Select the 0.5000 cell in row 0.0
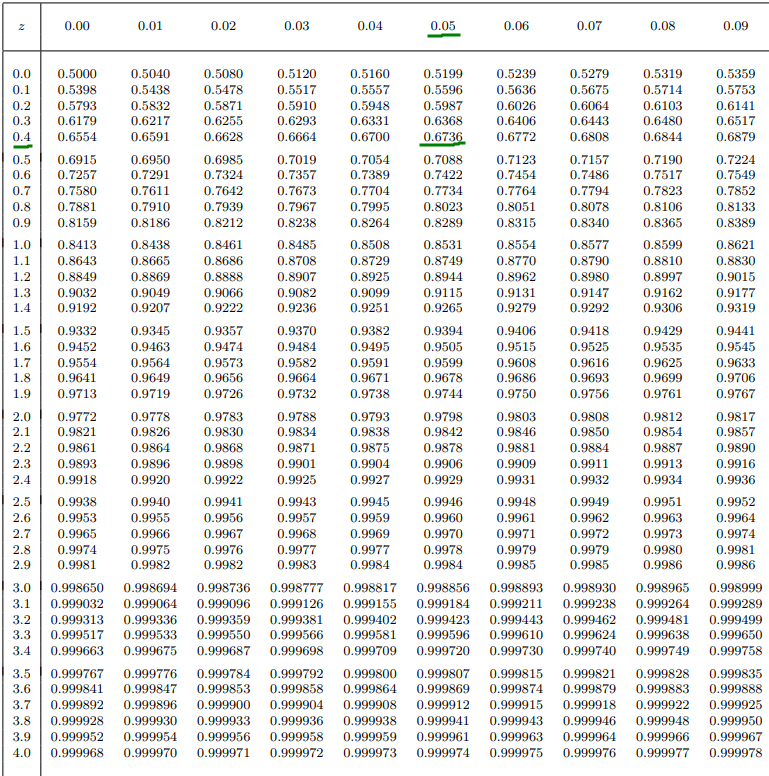The height and width of the screenshot is (776, 769). [x=77, y=74]
